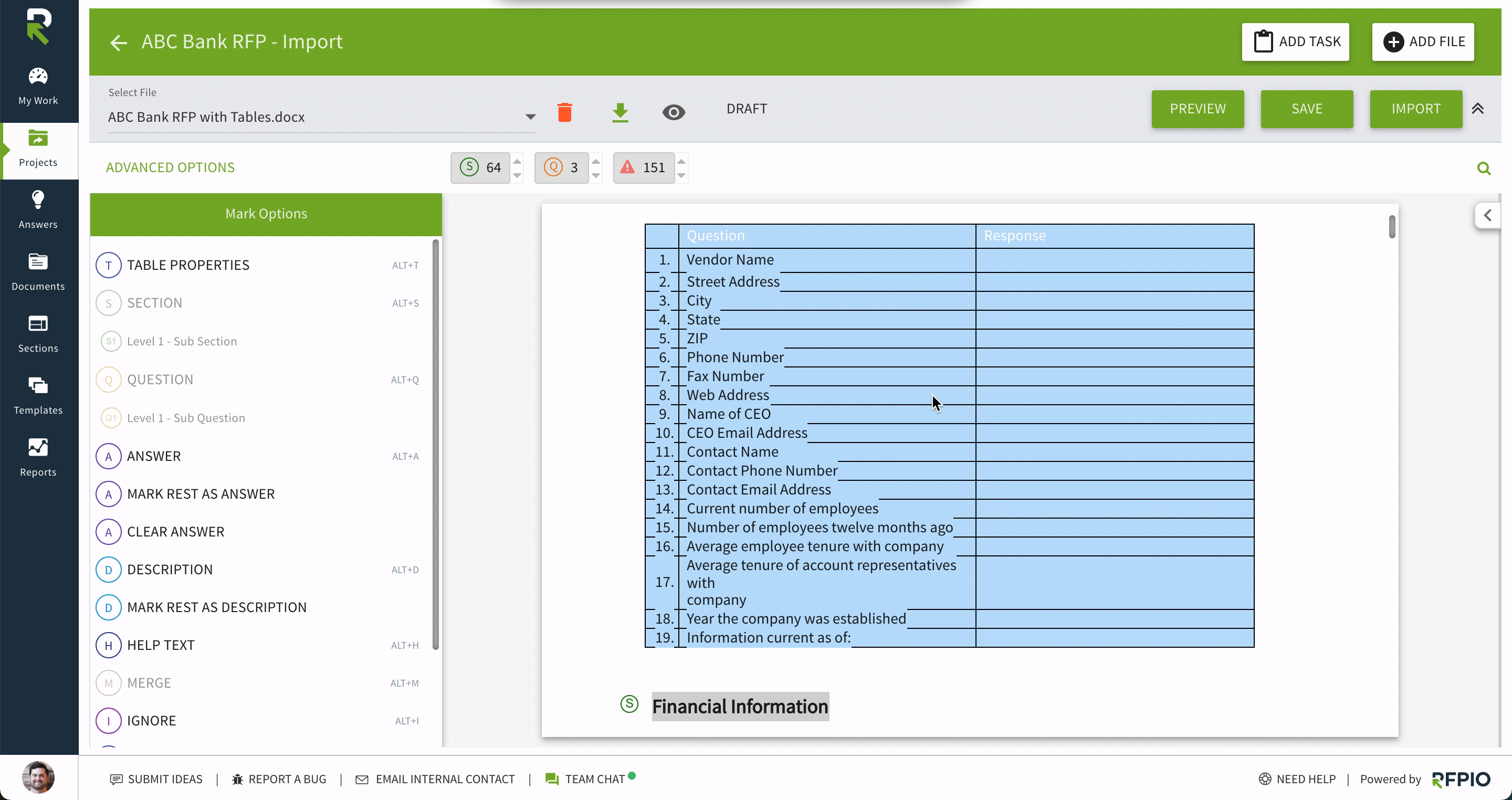Viewport: 1512px width, 800px height.
Task: Click the Mark Options panel scrollbar
Action: [436, 444]
